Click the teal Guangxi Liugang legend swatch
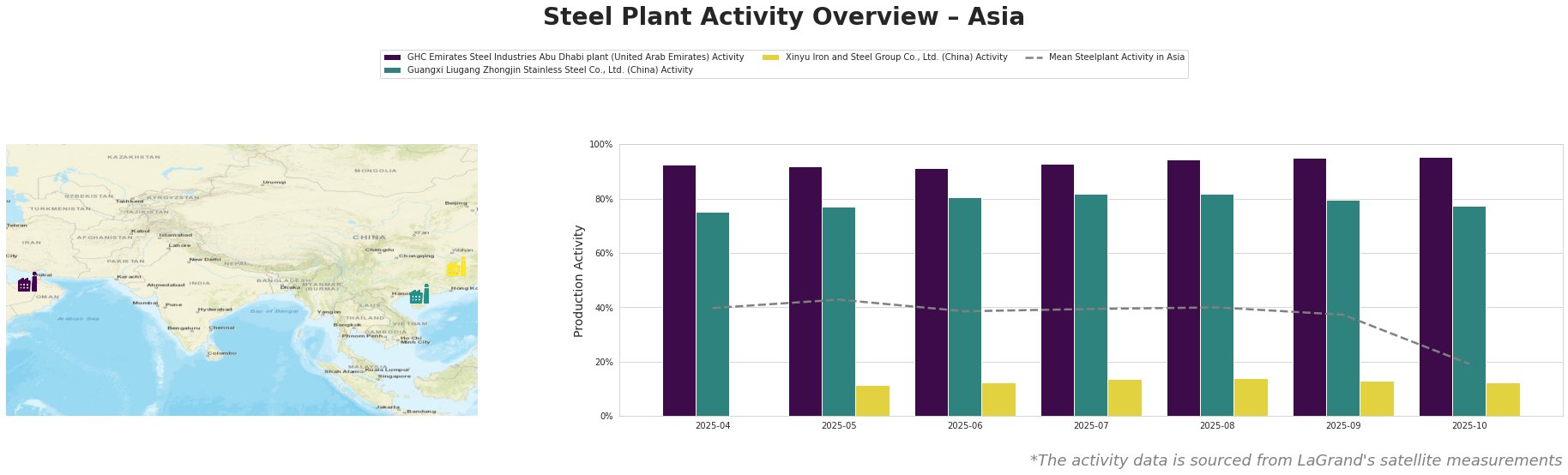Image resolution: width=1568 pixels, height=475 pixels. tap(393, 70)
